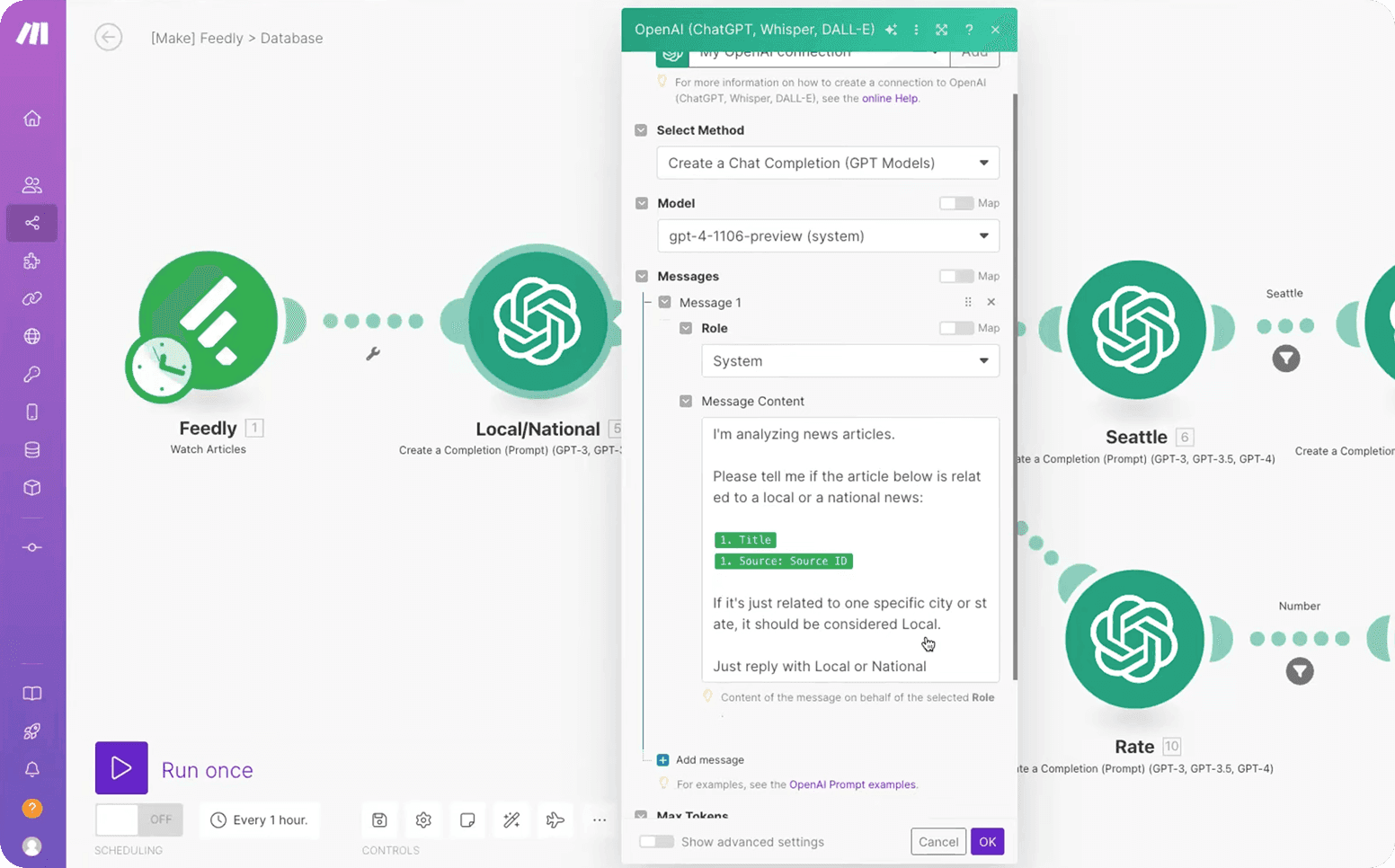Image resolution: width=1395 pixels, height=868 pixels.
Task: Open Templates via the puzzle piece icon
Action: pos(31,261)
